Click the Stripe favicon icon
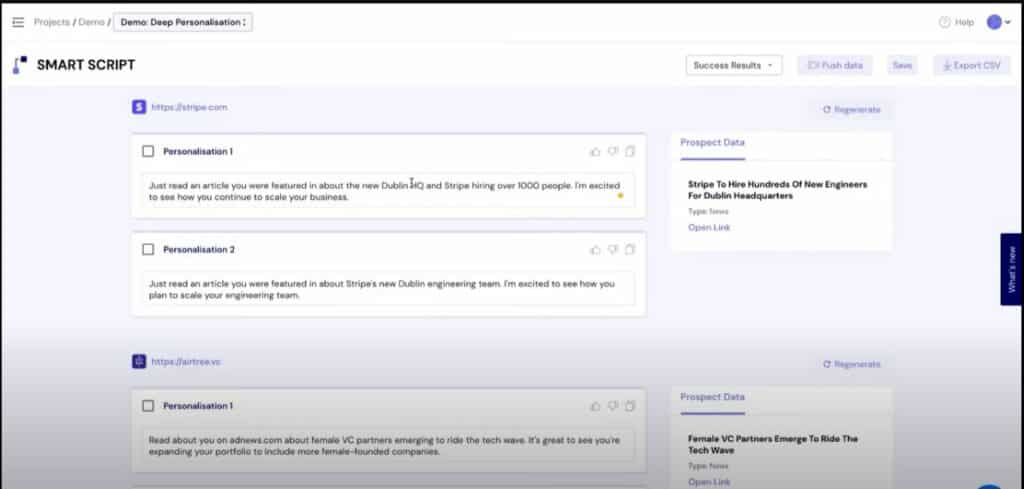Image resolution: width=1024 pixels, height=489 pixels. (x=139, y=107)
